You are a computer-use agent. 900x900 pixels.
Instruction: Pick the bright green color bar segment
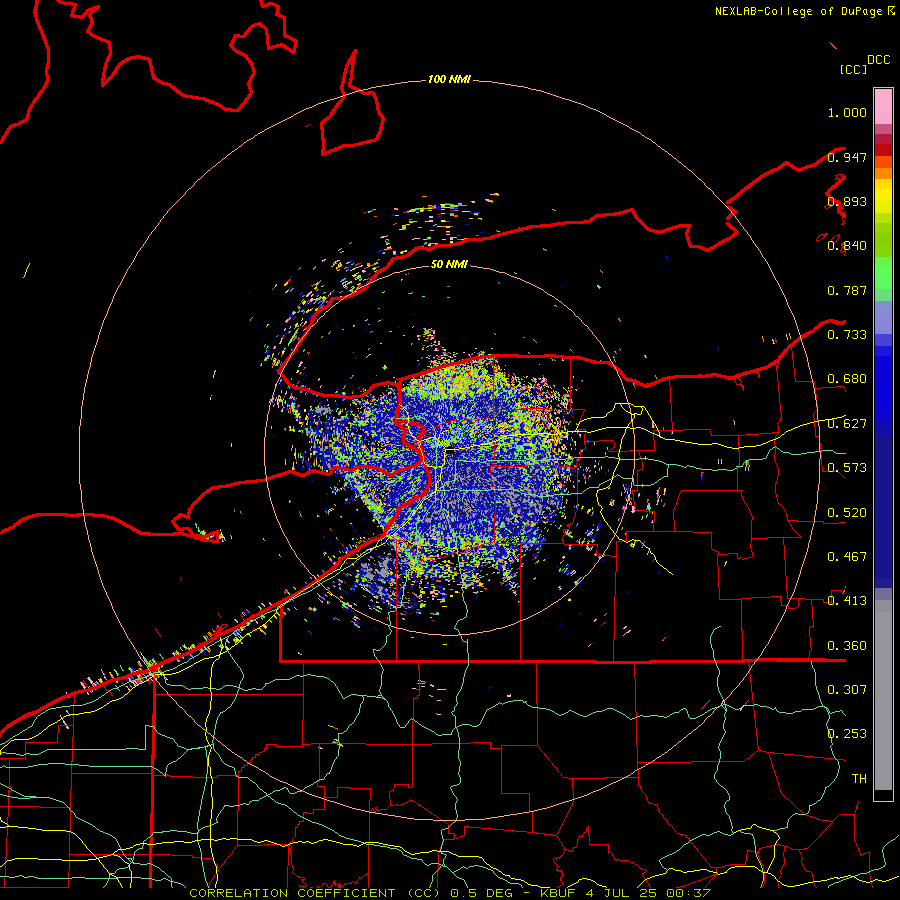pyautogui.click(x=883, y=273)
